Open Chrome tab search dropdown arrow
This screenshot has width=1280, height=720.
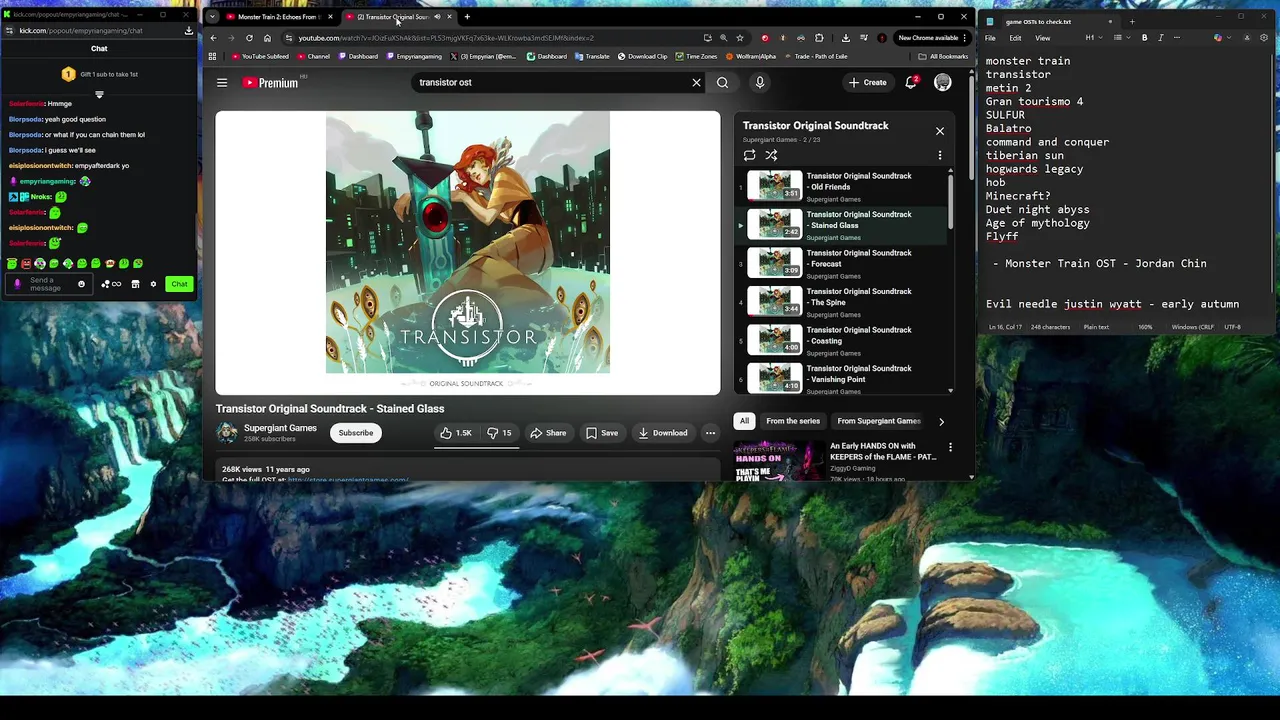pos(212,17)
